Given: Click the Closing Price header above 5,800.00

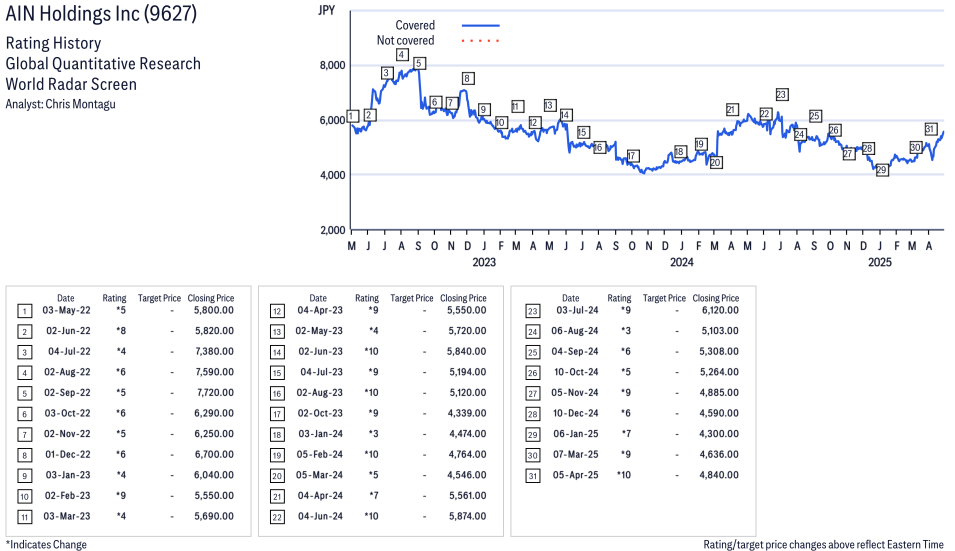Looking at the screenshot, I should point(211,298).
